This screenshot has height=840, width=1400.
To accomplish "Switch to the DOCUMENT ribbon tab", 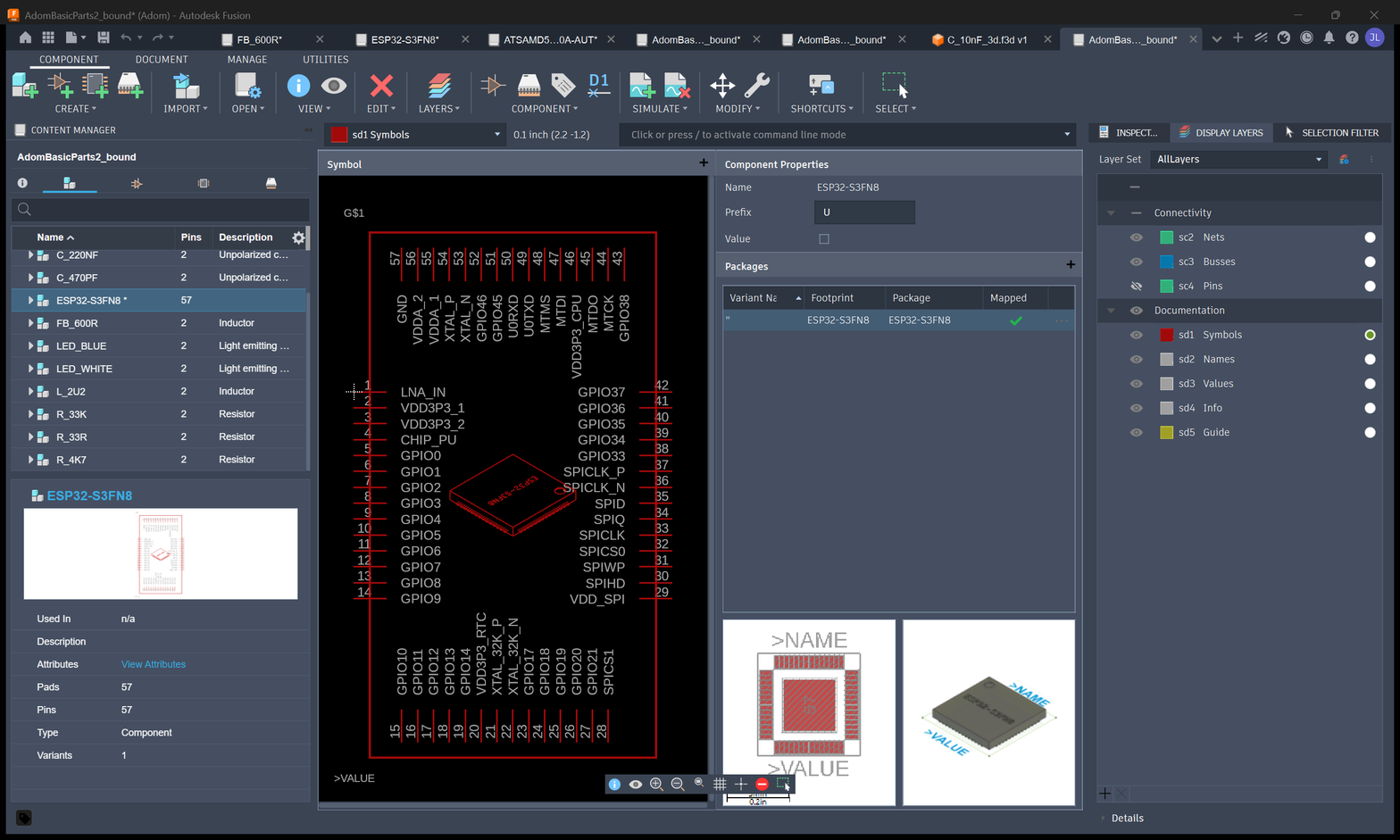I will point(162,60).
